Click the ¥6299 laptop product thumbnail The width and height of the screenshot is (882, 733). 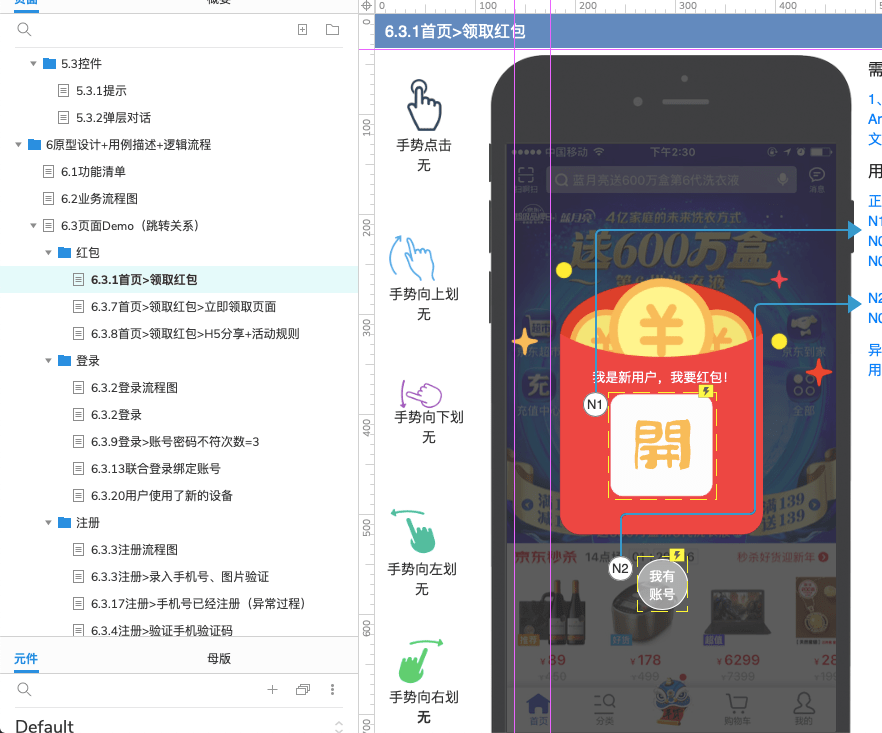[x=739, y=611]
